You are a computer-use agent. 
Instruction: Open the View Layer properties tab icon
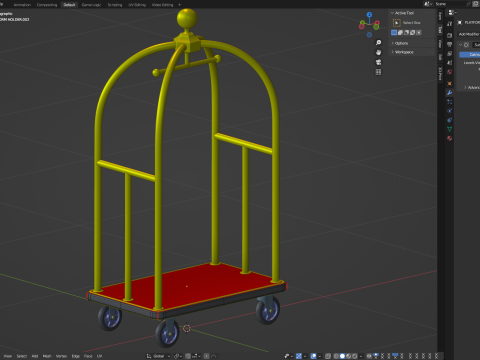(x=449, y=54)
